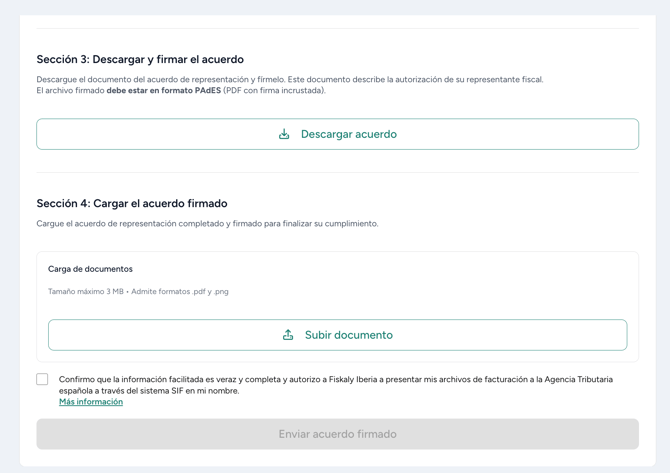The width and height of the screenshot is (670, 473).
Task: Select the heading Sección 3: Descargar y firmar el acuerdo
Action: click(x=140, y=59)
